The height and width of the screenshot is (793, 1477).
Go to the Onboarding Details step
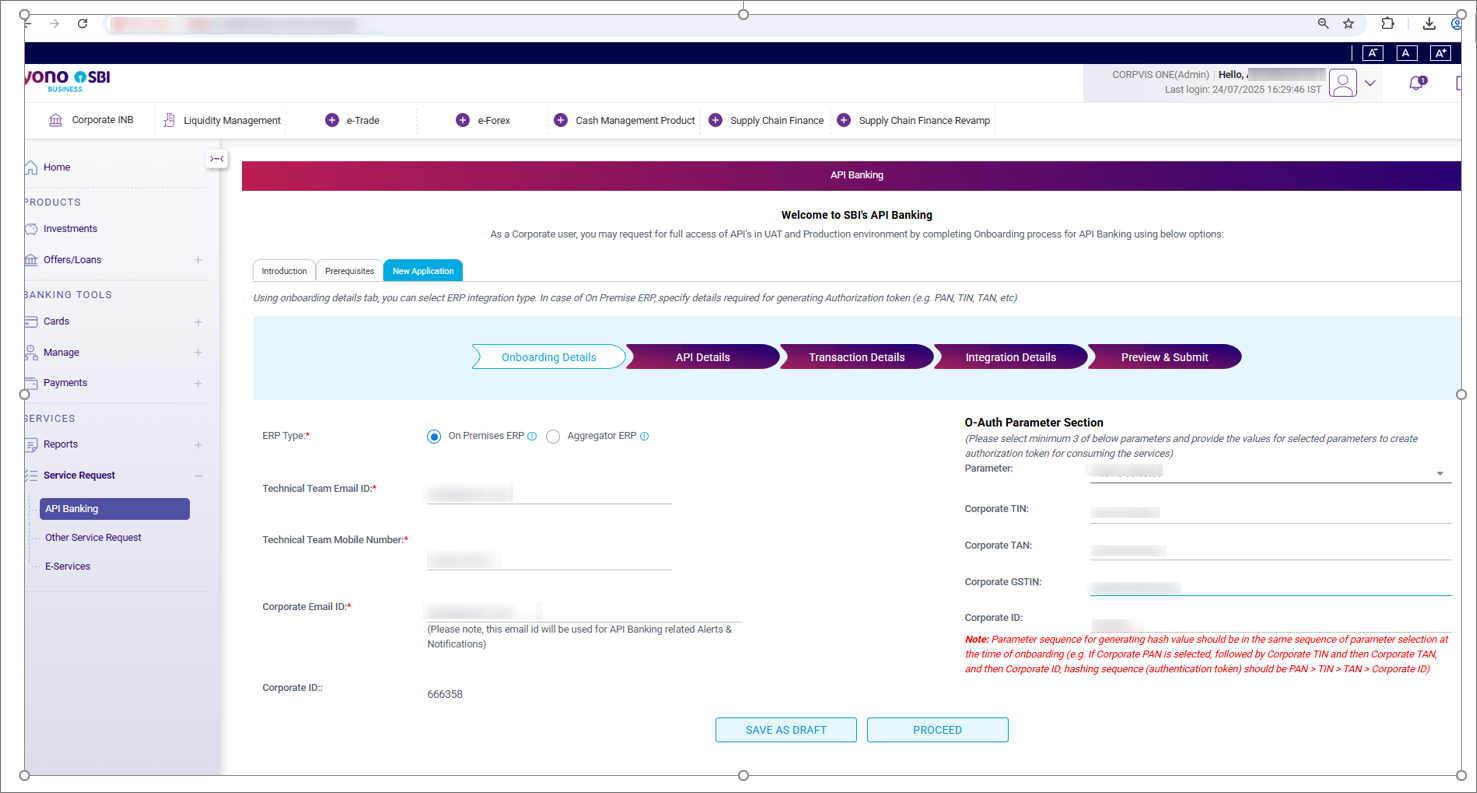pos(549,357)
